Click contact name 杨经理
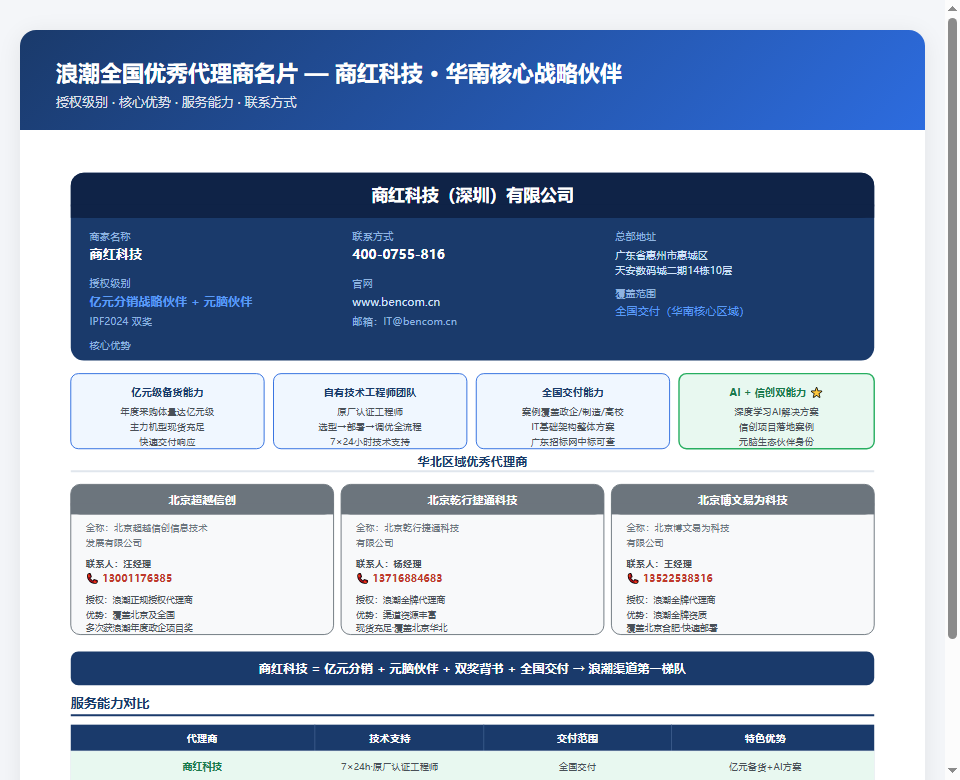960x780 pixels. 408,564
